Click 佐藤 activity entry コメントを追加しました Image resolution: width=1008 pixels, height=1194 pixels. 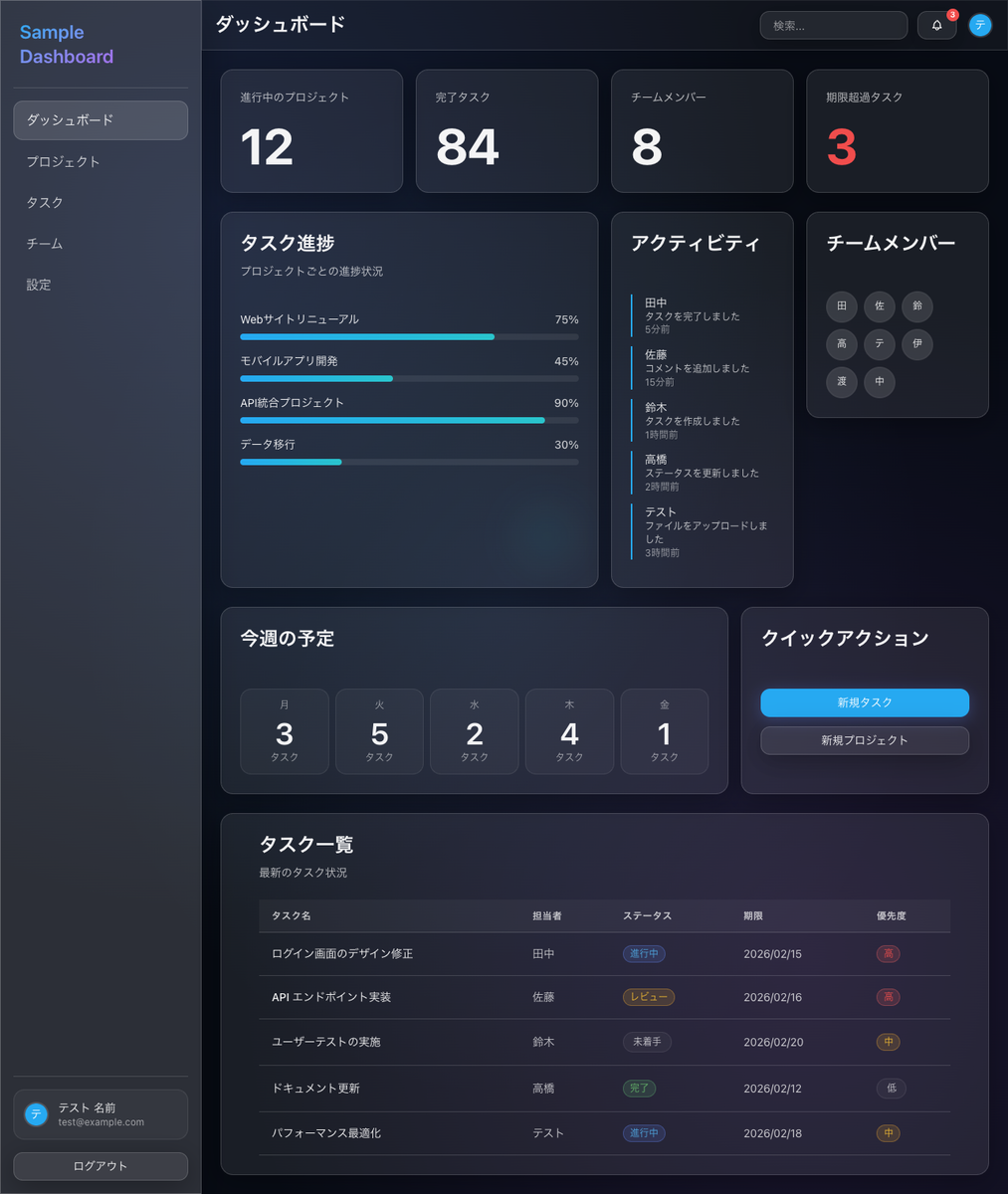tap(703, 368)
